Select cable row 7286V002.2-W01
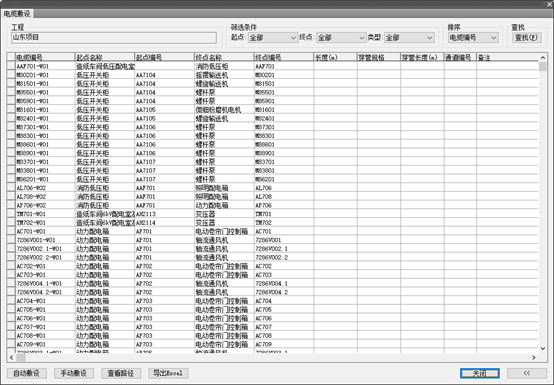Screen dimensions: 554x385 272,257
